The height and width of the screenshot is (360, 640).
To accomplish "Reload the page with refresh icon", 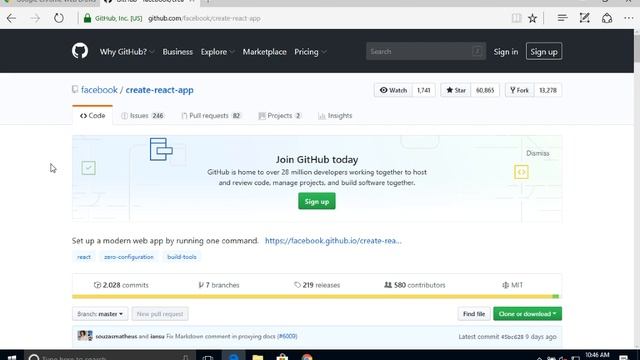I will pos(59,18).
